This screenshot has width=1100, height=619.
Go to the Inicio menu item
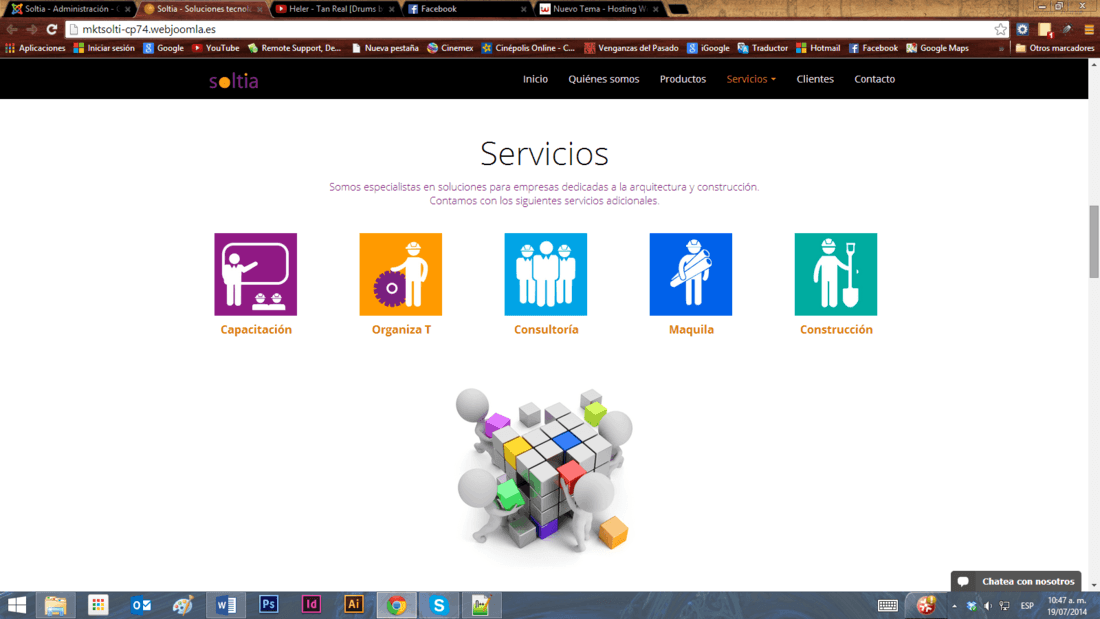(535, 79)
